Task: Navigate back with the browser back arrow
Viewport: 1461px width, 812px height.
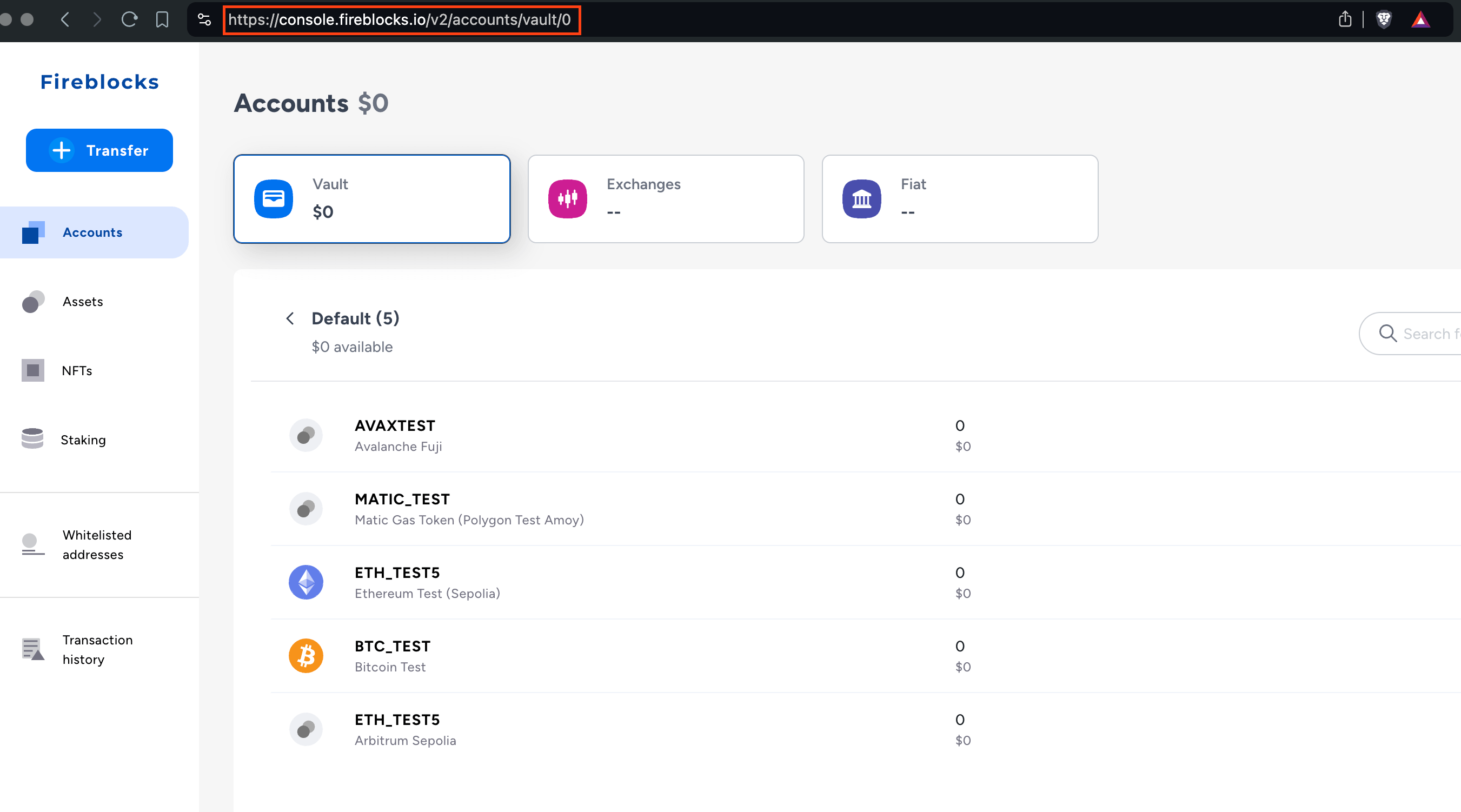Action: click(x=66, y=20)
